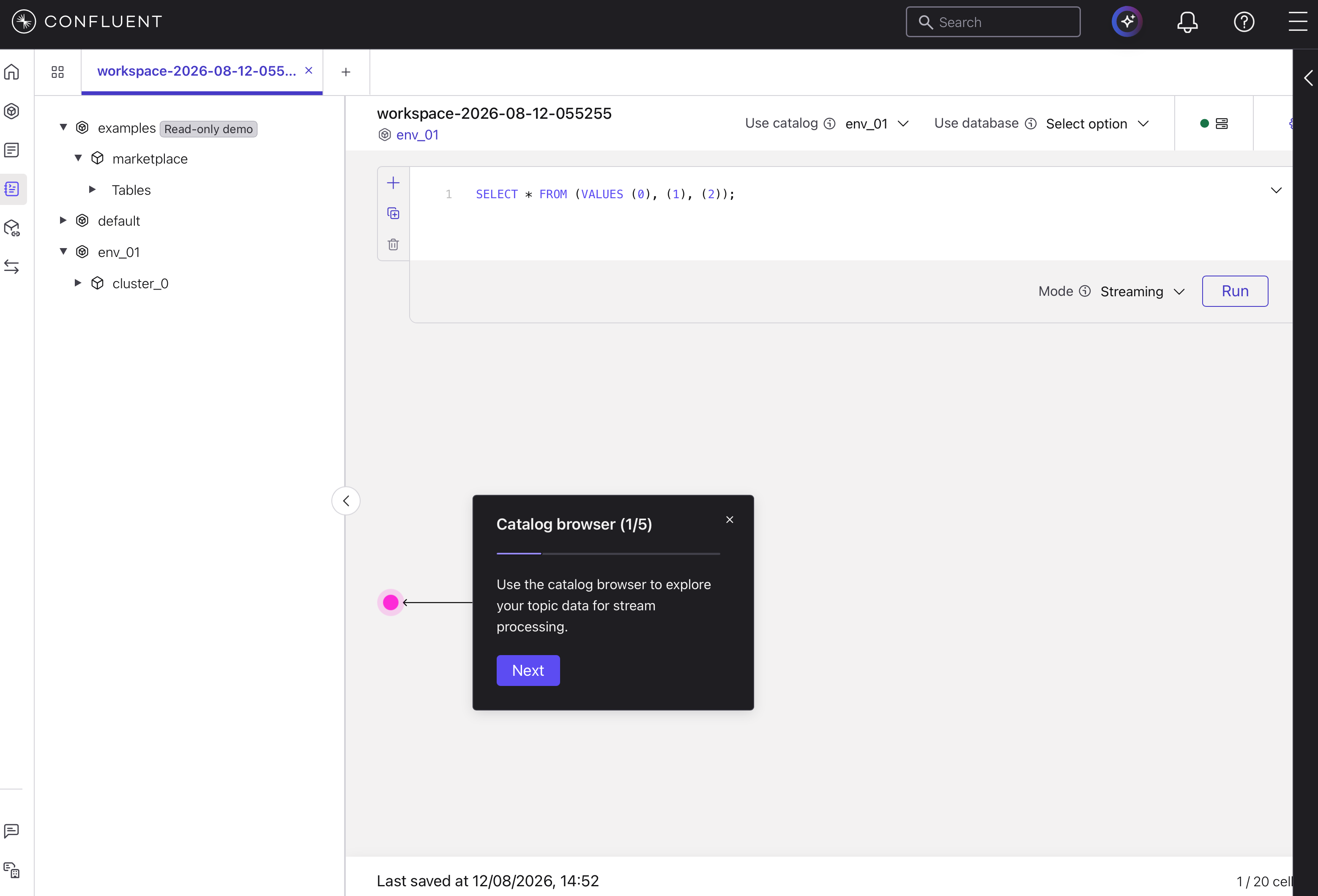
Task: Duplicate the cell with copy icon
Action: pos(393,213)
